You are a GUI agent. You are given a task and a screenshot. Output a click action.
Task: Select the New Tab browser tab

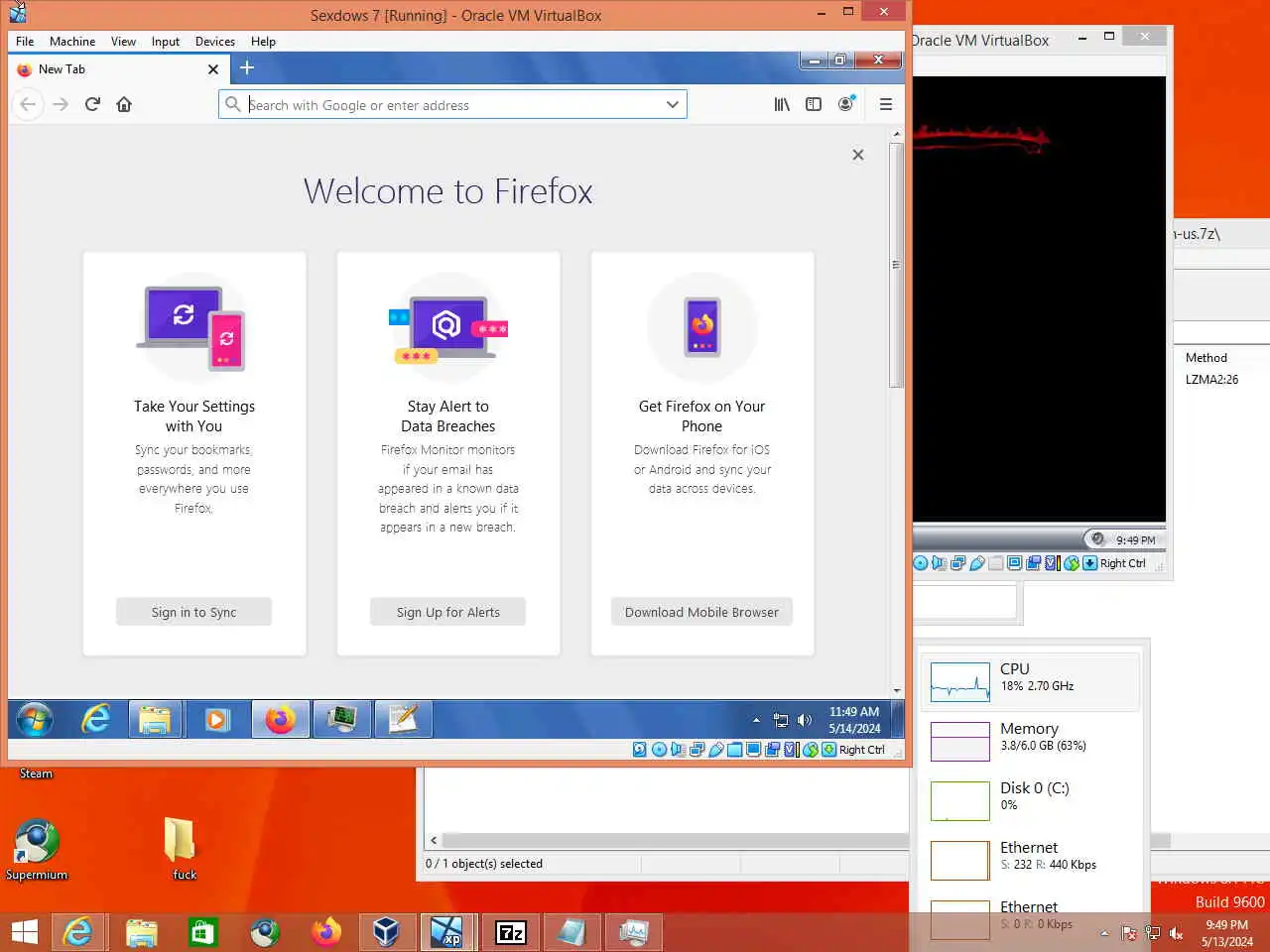(x=119, y=69)
